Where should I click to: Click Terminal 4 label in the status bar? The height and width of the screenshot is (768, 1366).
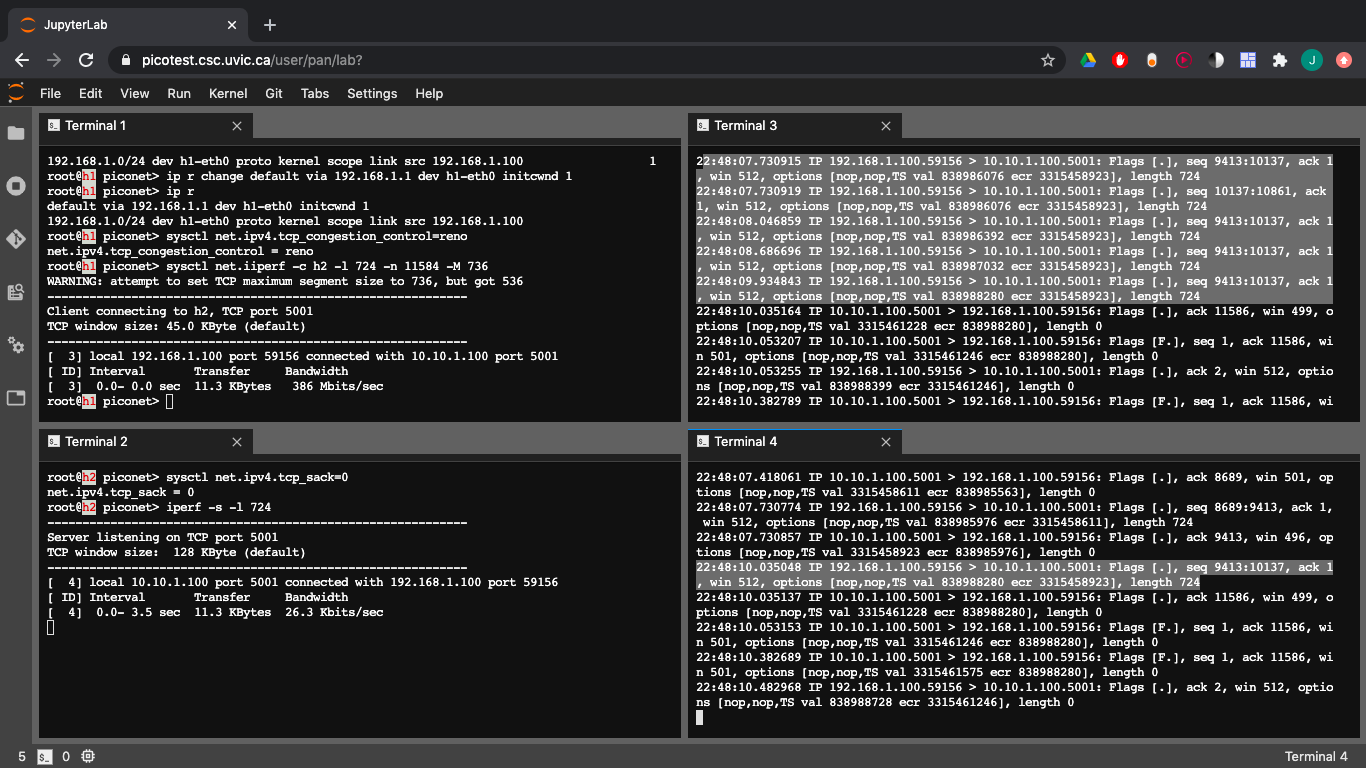tap(1314, 756)
